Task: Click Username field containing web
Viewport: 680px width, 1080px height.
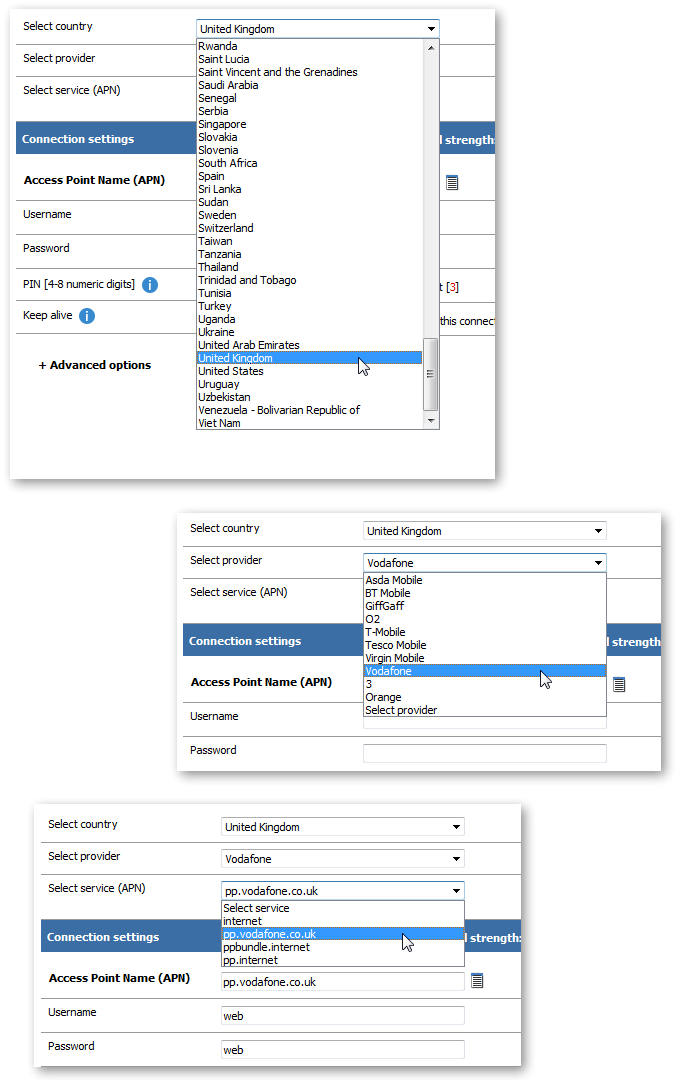Action: point(342,1015)
